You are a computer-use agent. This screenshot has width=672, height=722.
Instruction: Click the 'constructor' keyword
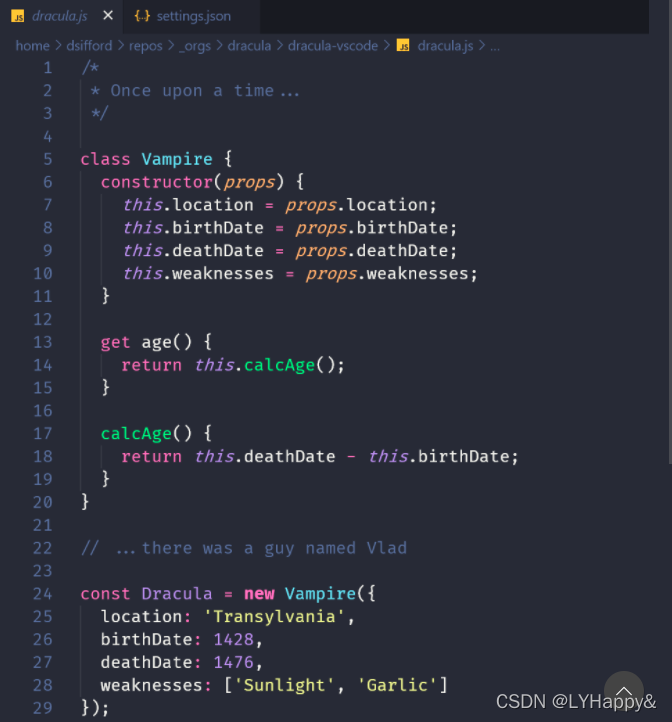coord(157,182)
